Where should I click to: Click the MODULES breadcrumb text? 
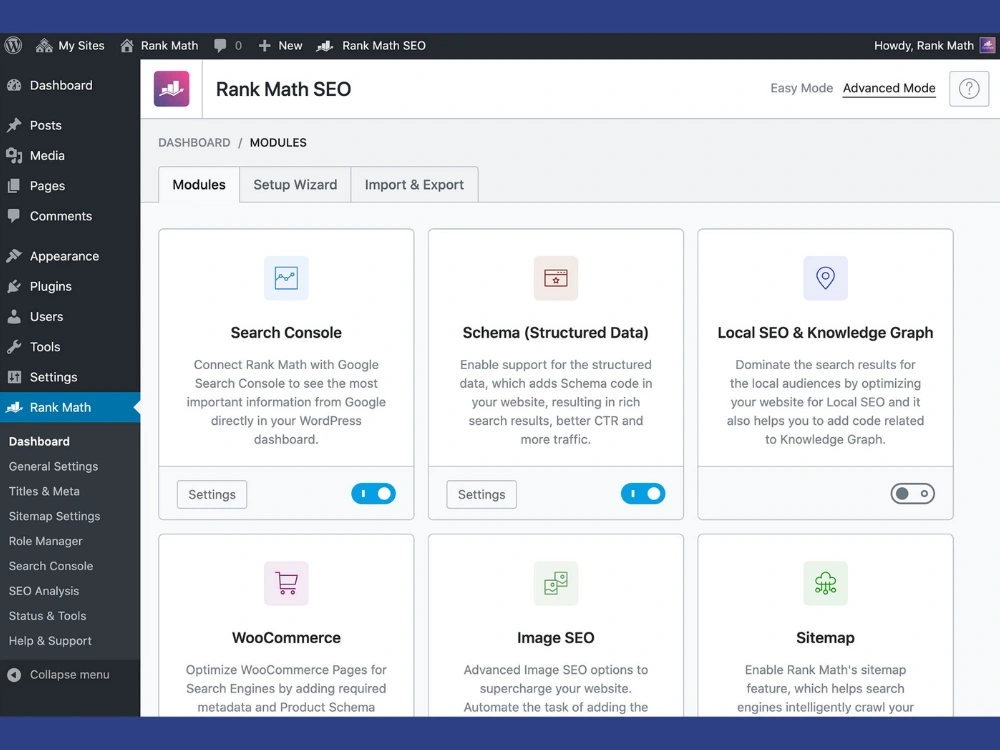pos(278,142)
